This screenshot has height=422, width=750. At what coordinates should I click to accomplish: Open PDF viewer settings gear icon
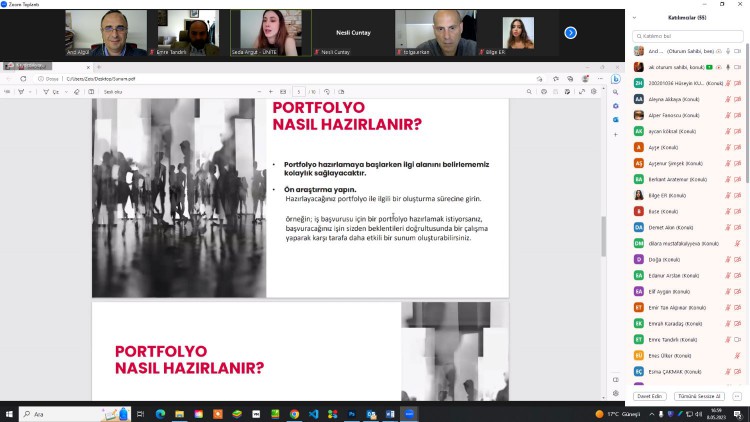[x=594, y=92]
